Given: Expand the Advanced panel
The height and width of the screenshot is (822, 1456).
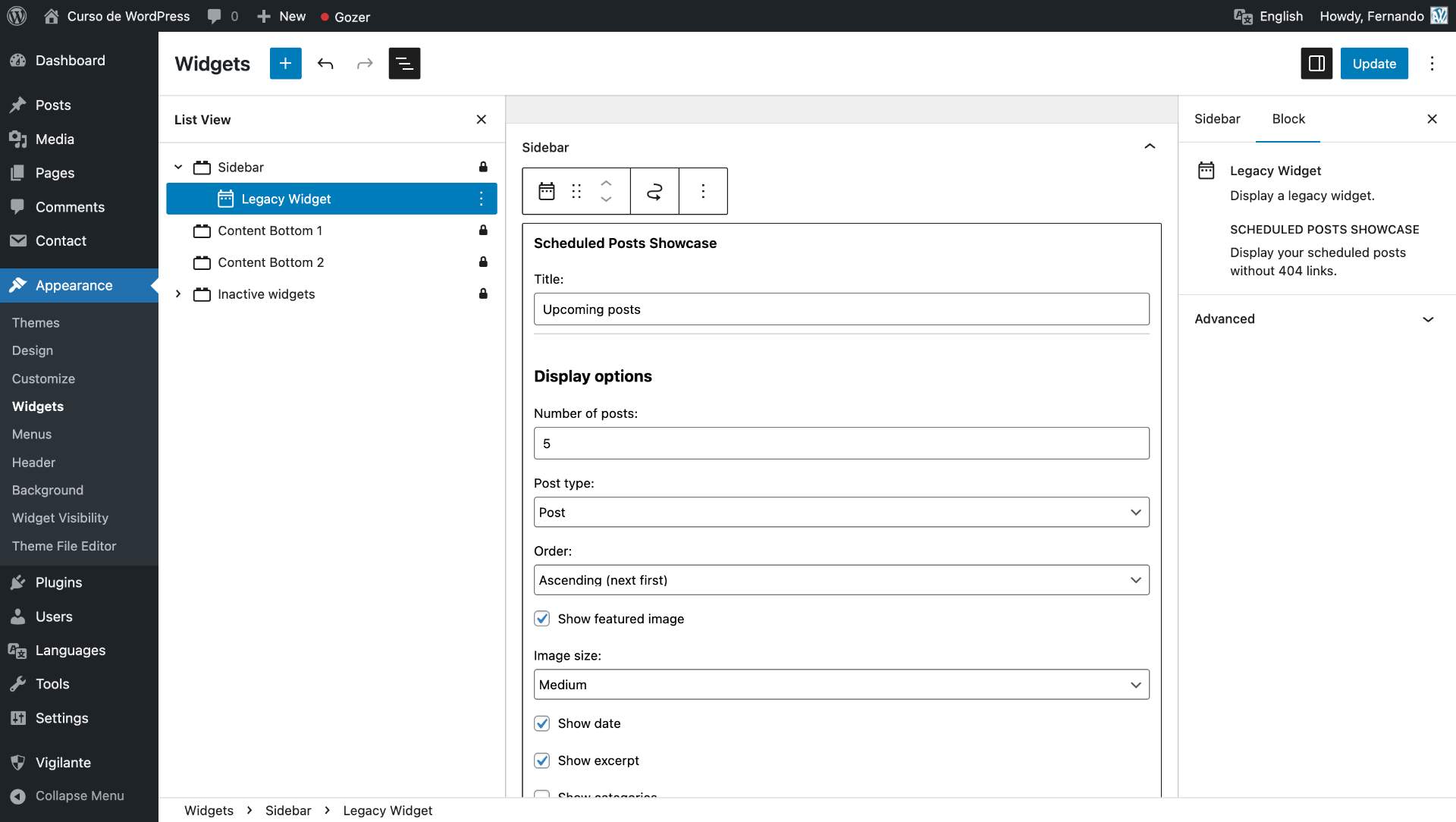Looking at the screenshot, I should coord(1316,319).
